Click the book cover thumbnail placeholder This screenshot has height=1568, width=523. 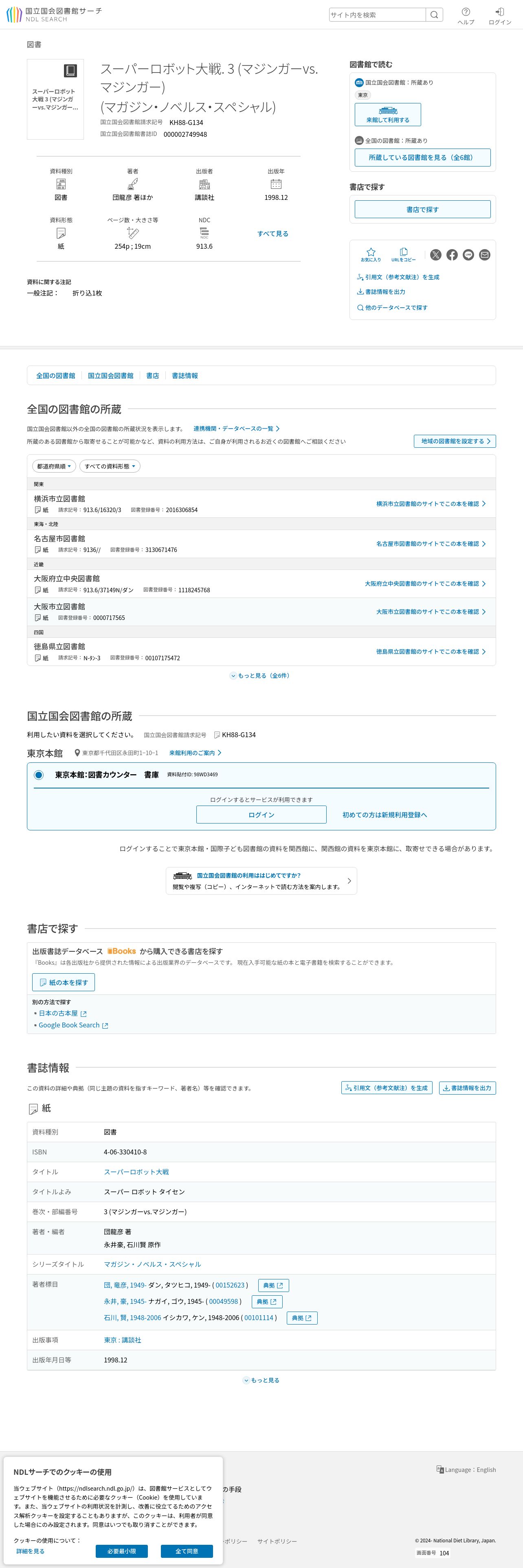(x=55, y=99)
